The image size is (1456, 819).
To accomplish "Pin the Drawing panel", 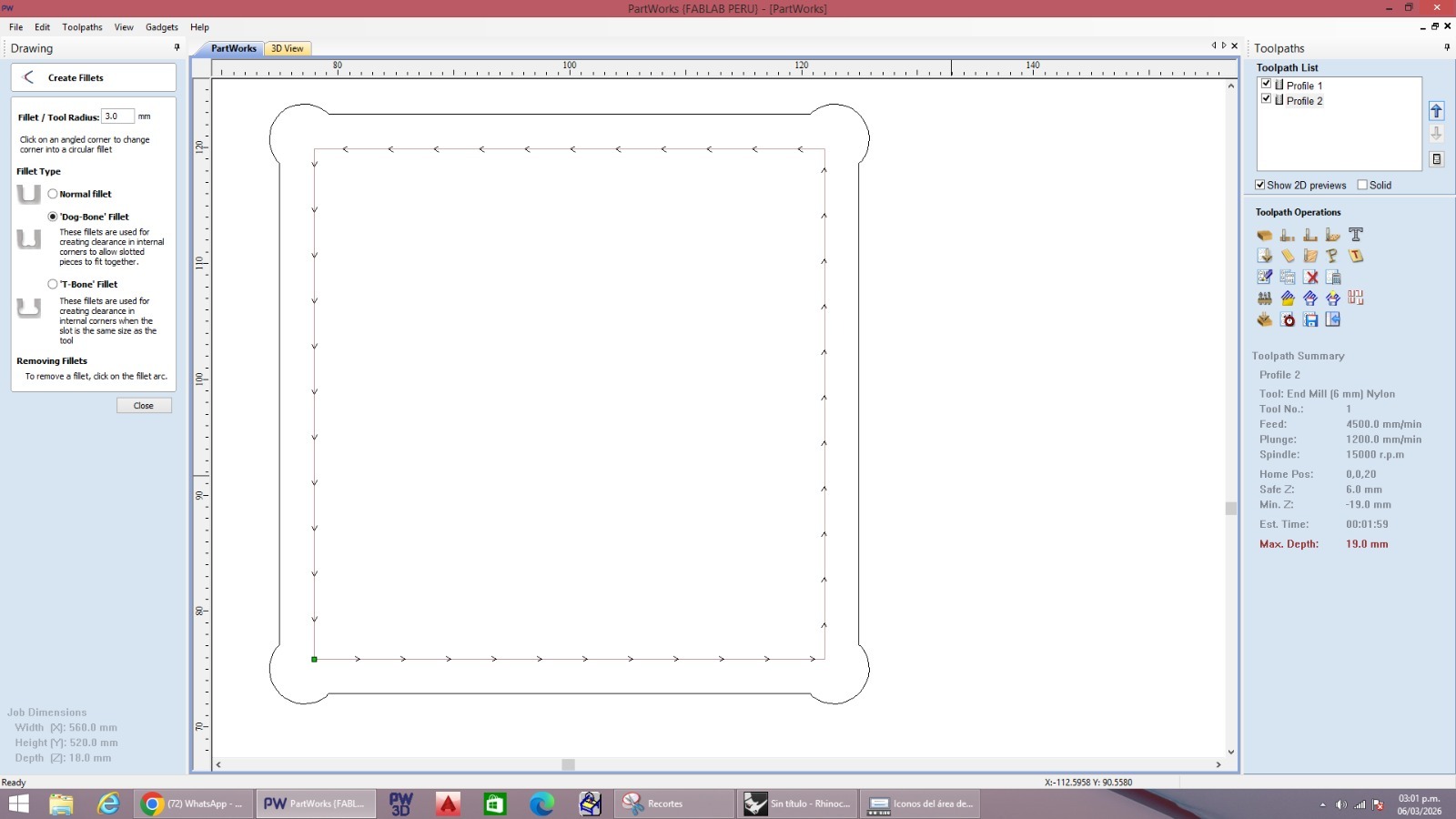I will click(177, 47).
